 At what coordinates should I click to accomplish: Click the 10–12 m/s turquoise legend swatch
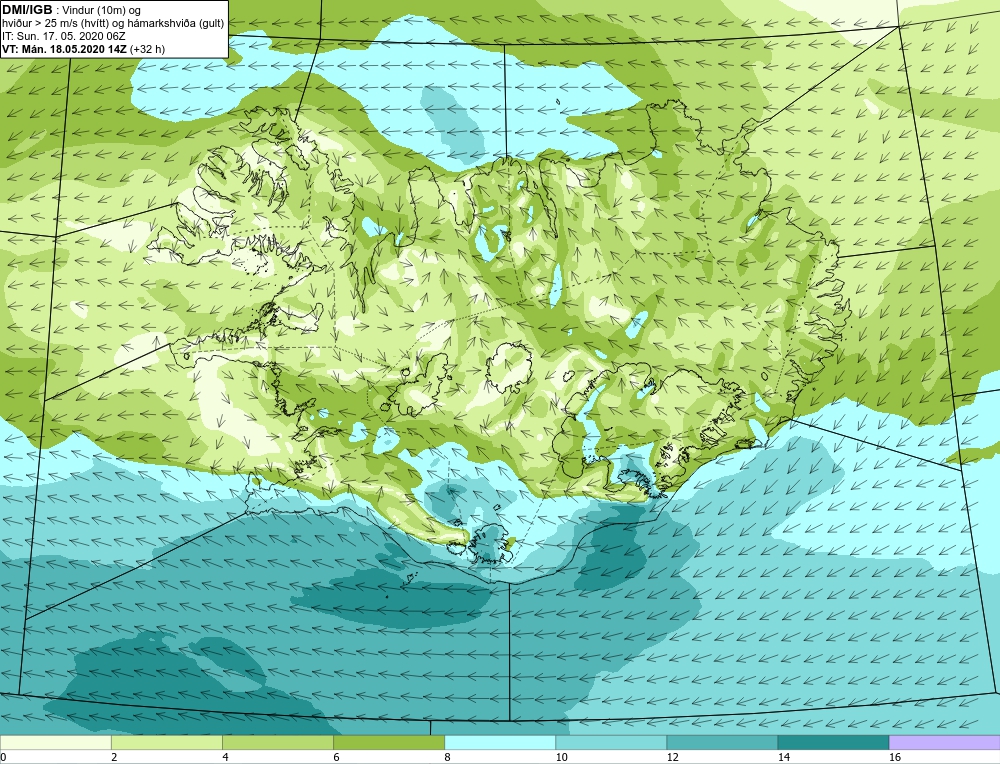pos(610,742)
